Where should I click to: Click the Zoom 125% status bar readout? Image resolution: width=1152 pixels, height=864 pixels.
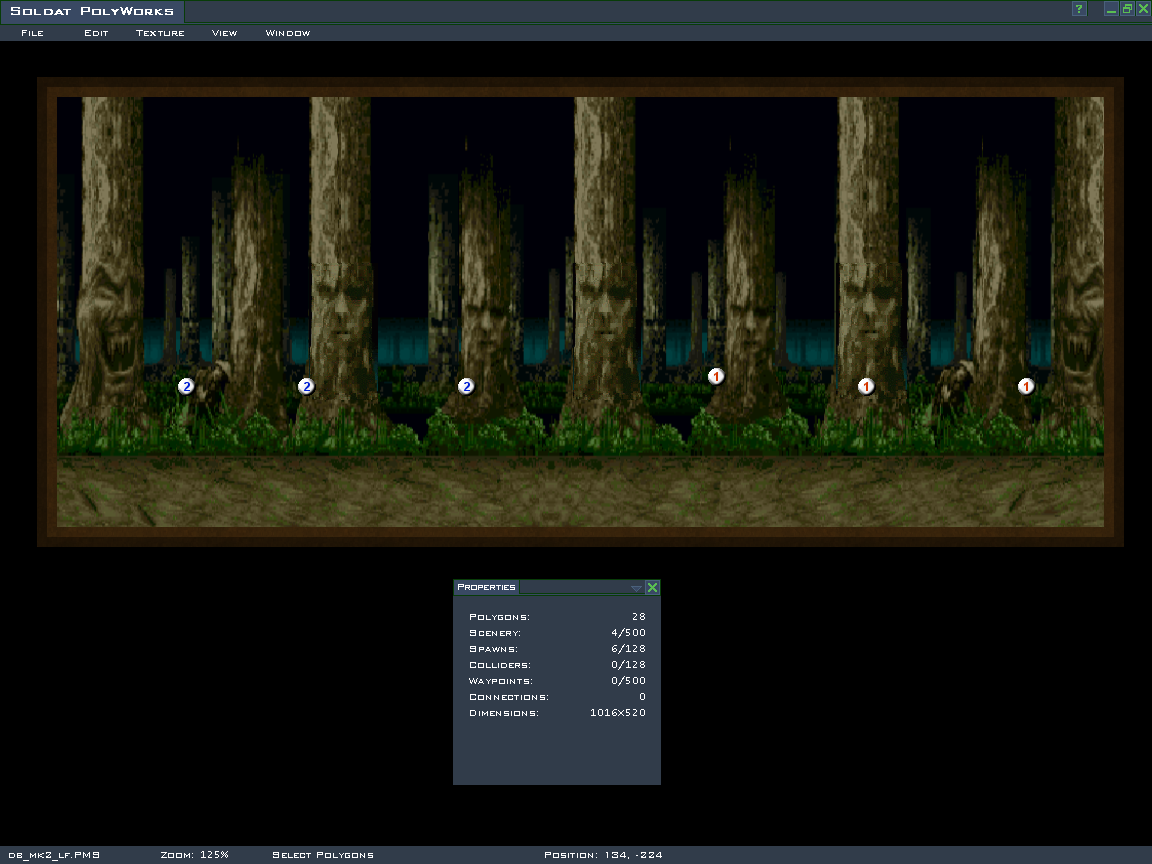194,855
